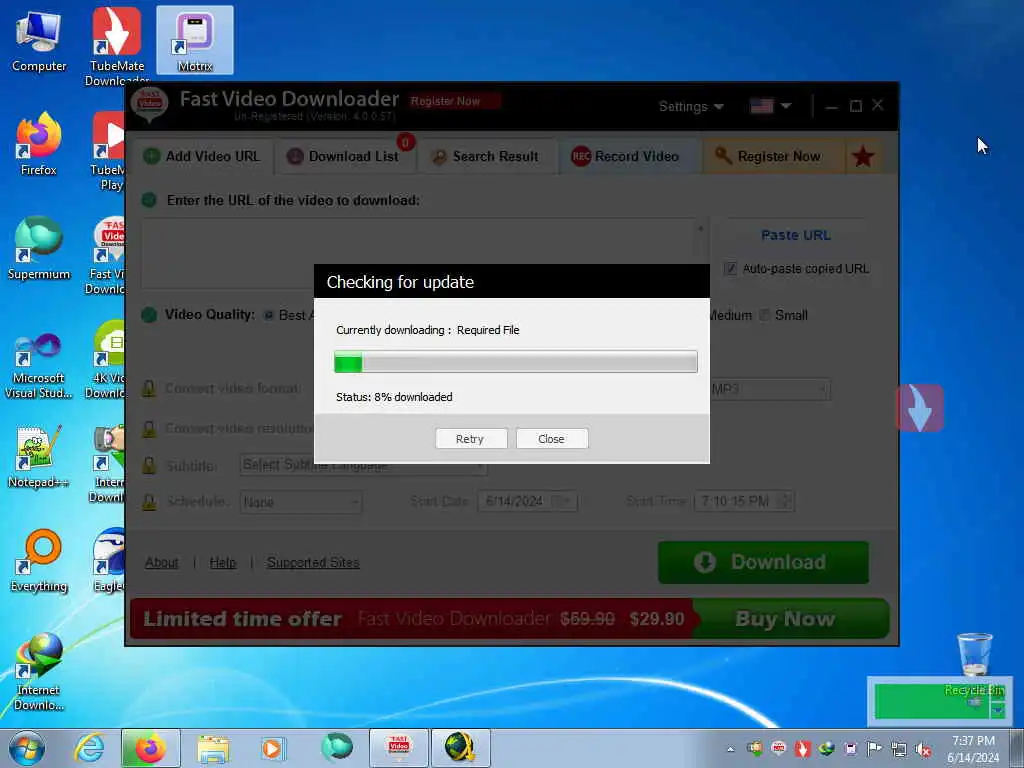Select the Supermium desktop shortcut
Image resolution: width=1024 pixels, height=768 pixels.
pyautogui.click(x=39, y=248)
